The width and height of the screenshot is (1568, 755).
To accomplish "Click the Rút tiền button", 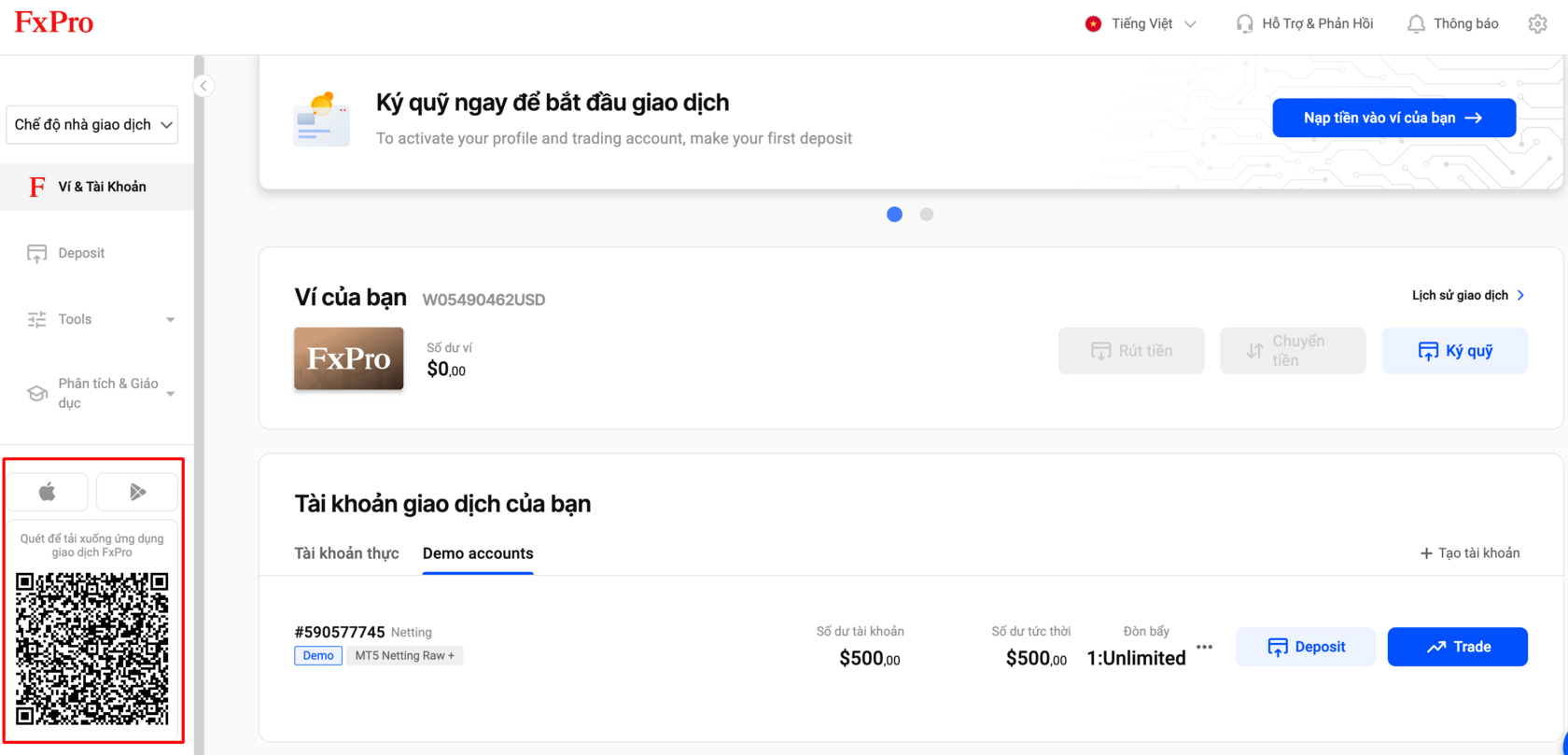I will click(x=1131, y=351).
